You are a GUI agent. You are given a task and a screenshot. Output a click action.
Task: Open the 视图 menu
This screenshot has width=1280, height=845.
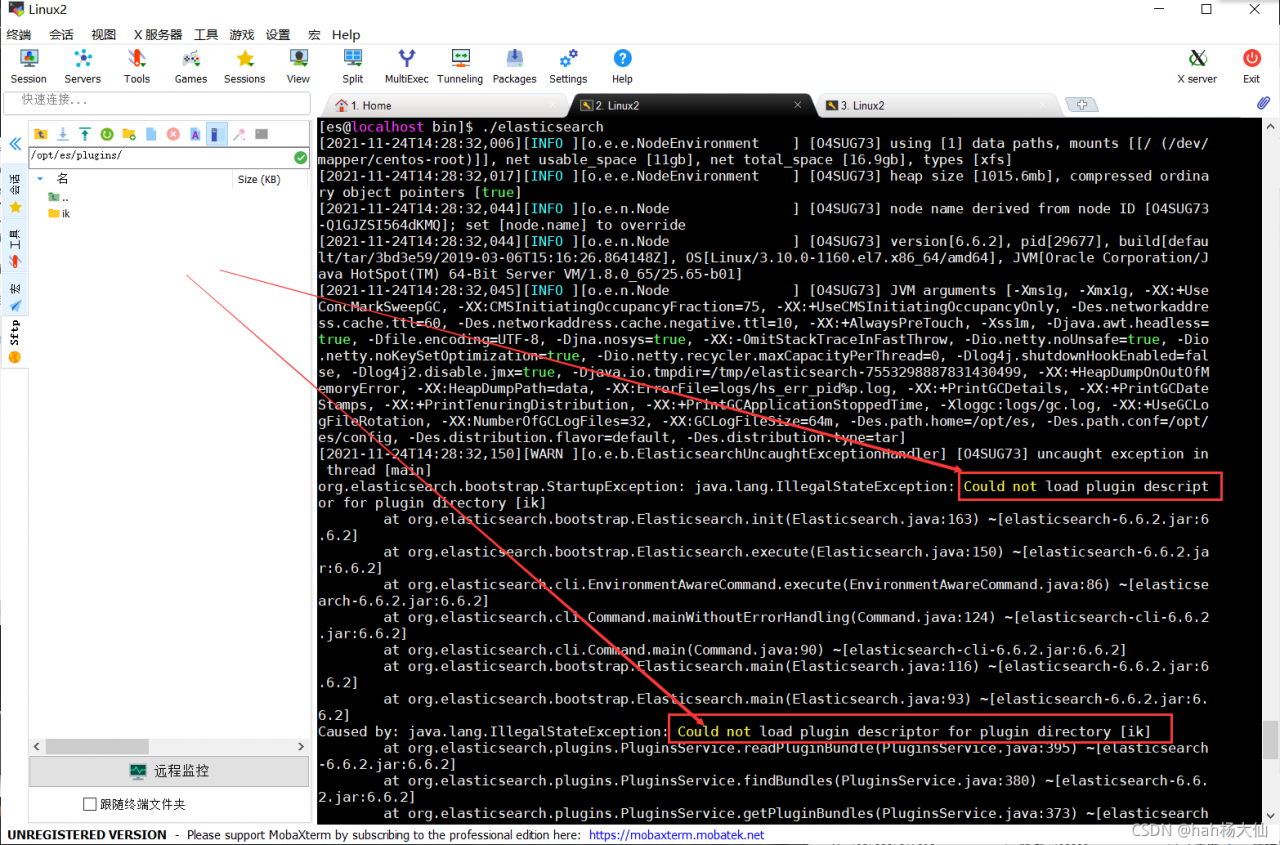coord(103,34)
